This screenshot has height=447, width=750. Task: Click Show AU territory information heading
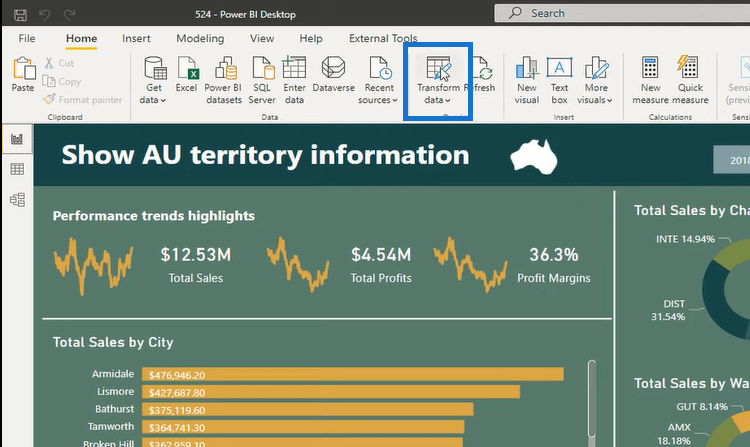tap(265, 155)
